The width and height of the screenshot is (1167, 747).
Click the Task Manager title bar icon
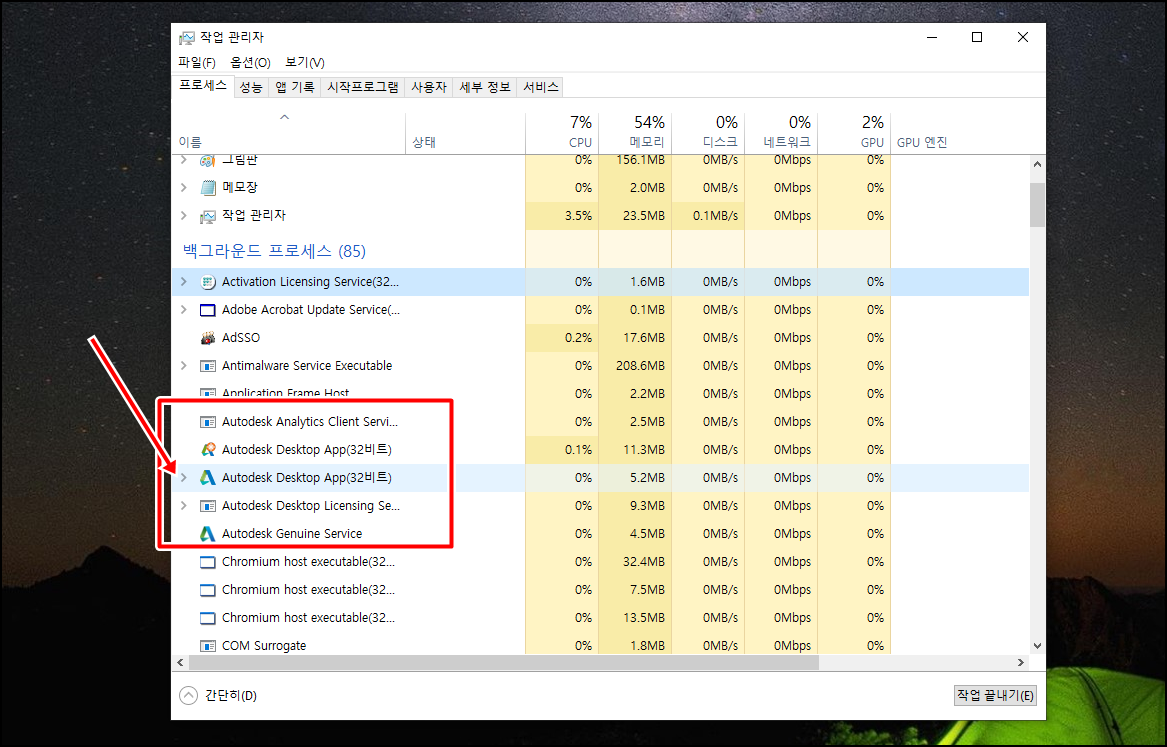click(187, 37)
